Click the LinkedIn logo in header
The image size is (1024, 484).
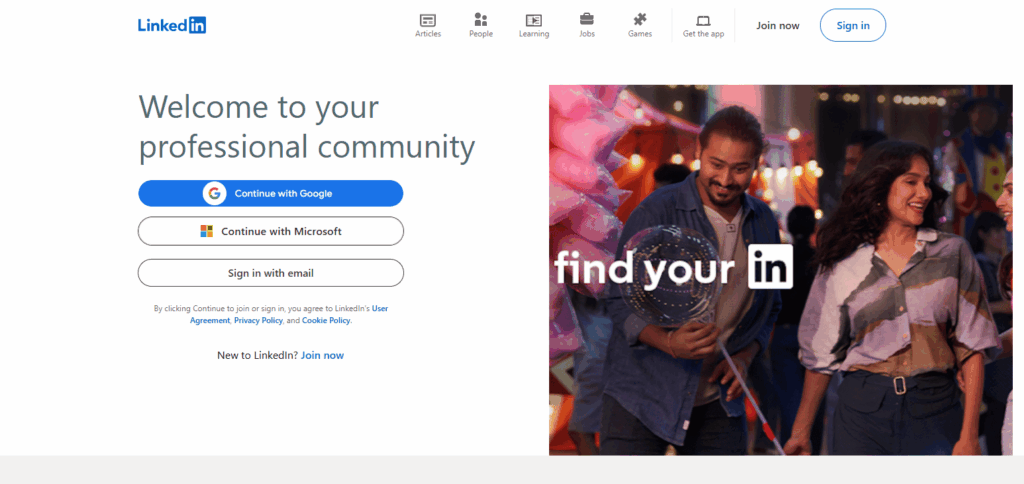(172, 25)
